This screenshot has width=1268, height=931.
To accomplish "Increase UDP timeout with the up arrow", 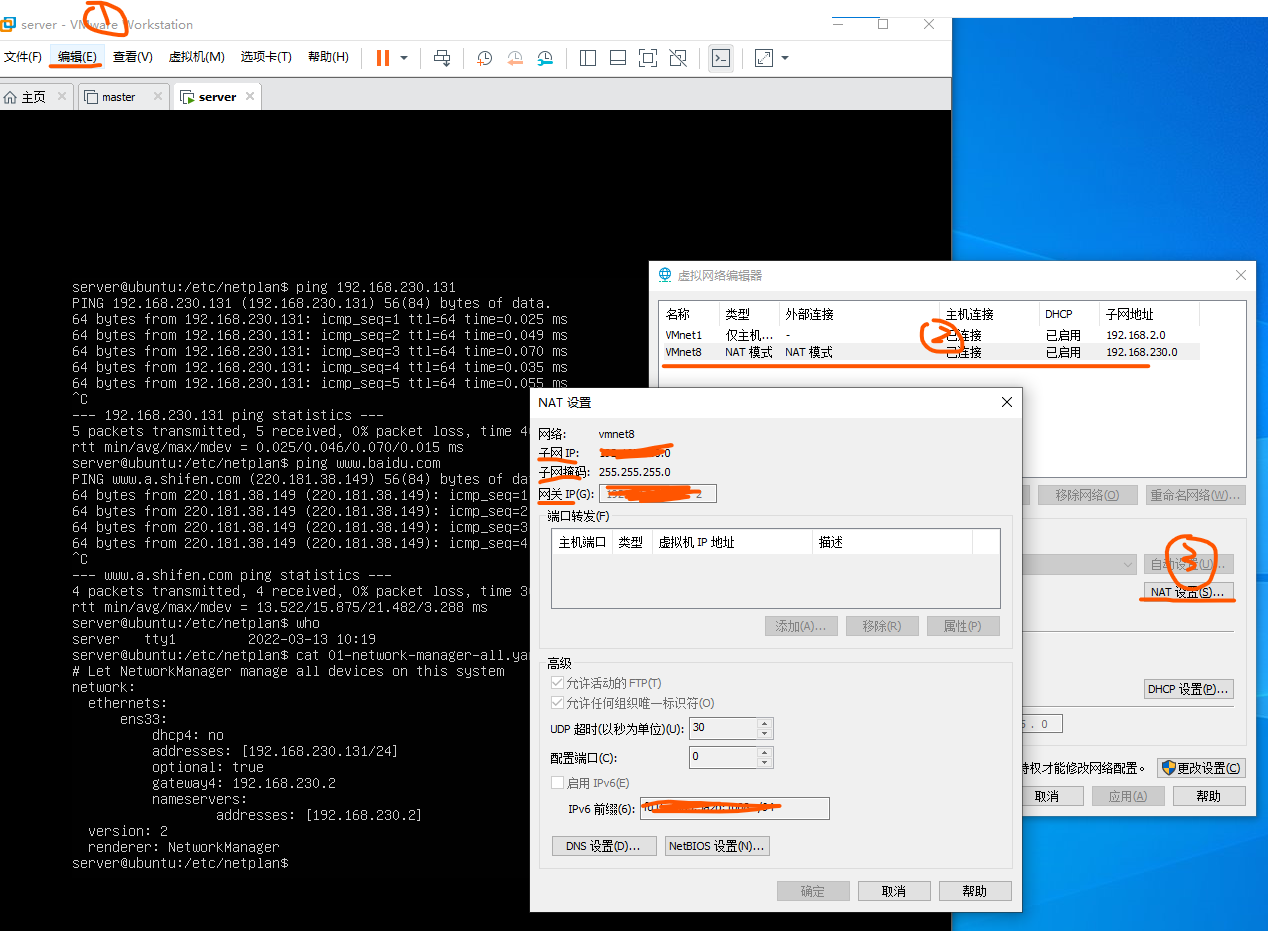I will (x=765, y=723).
